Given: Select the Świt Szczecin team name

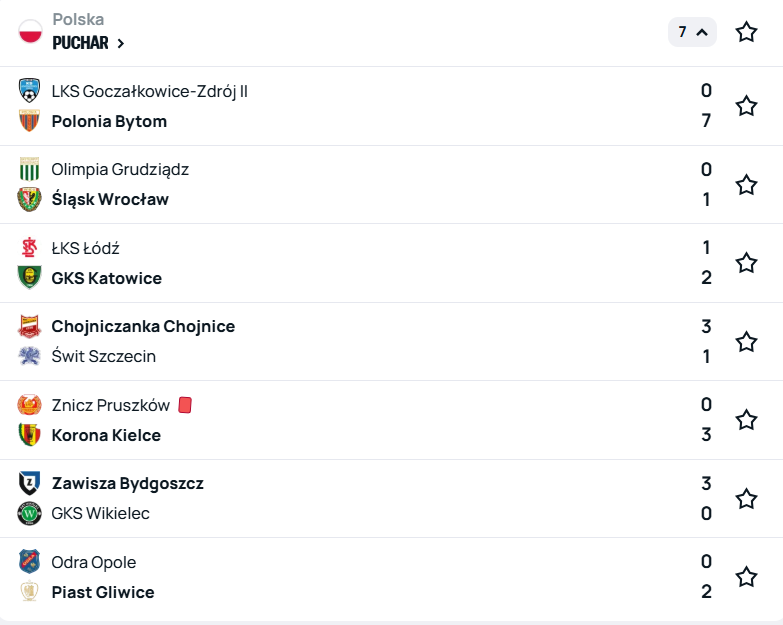Looking at the screenshot, I should (x=103, y=356).
